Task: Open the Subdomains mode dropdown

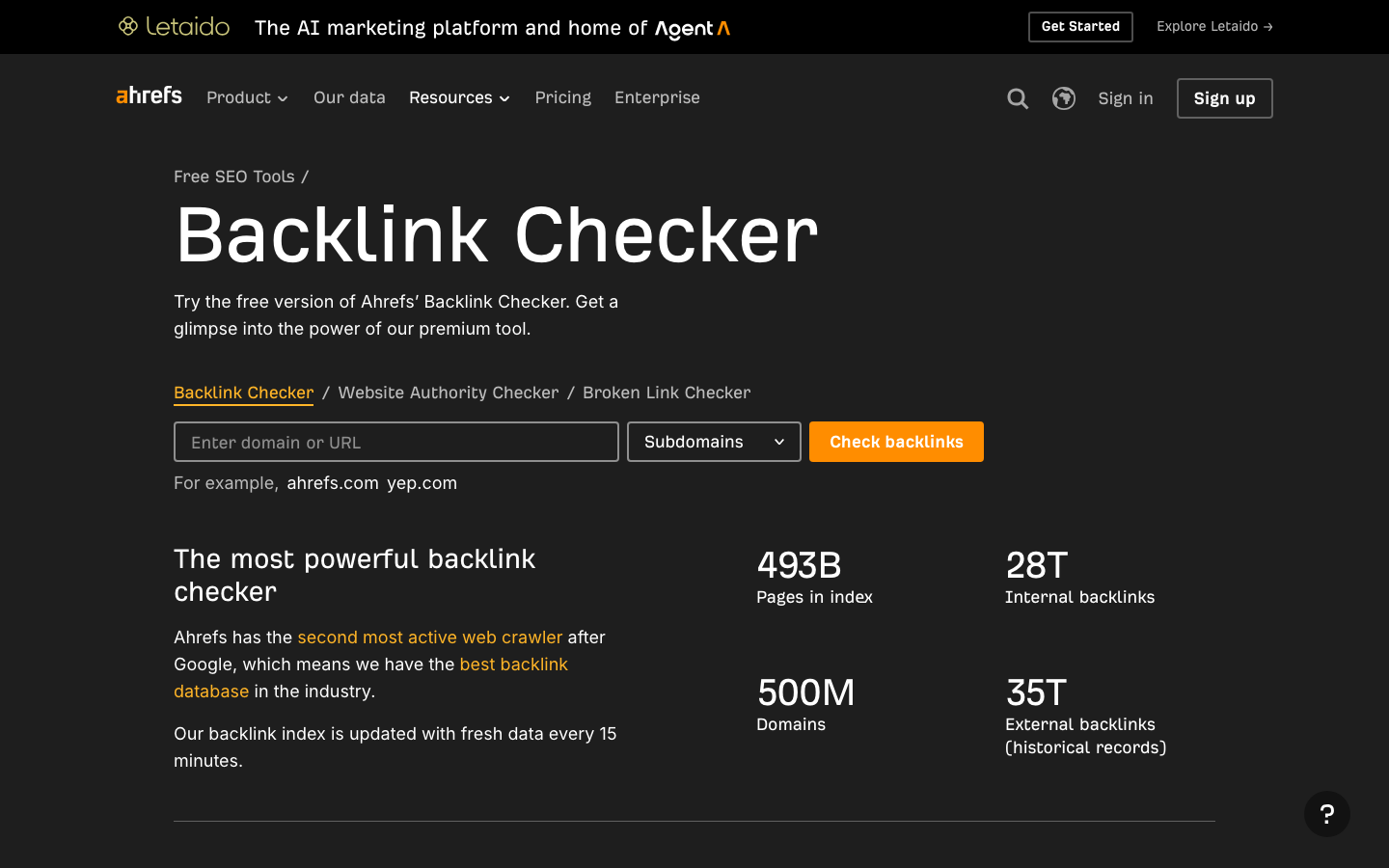Action: coord(714,442)
